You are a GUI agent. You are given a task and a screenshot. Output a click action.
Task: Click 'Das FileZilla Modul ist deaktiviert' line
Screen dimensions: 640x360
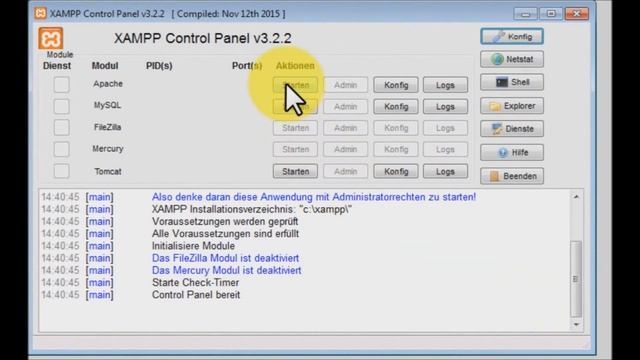[225, 258]
